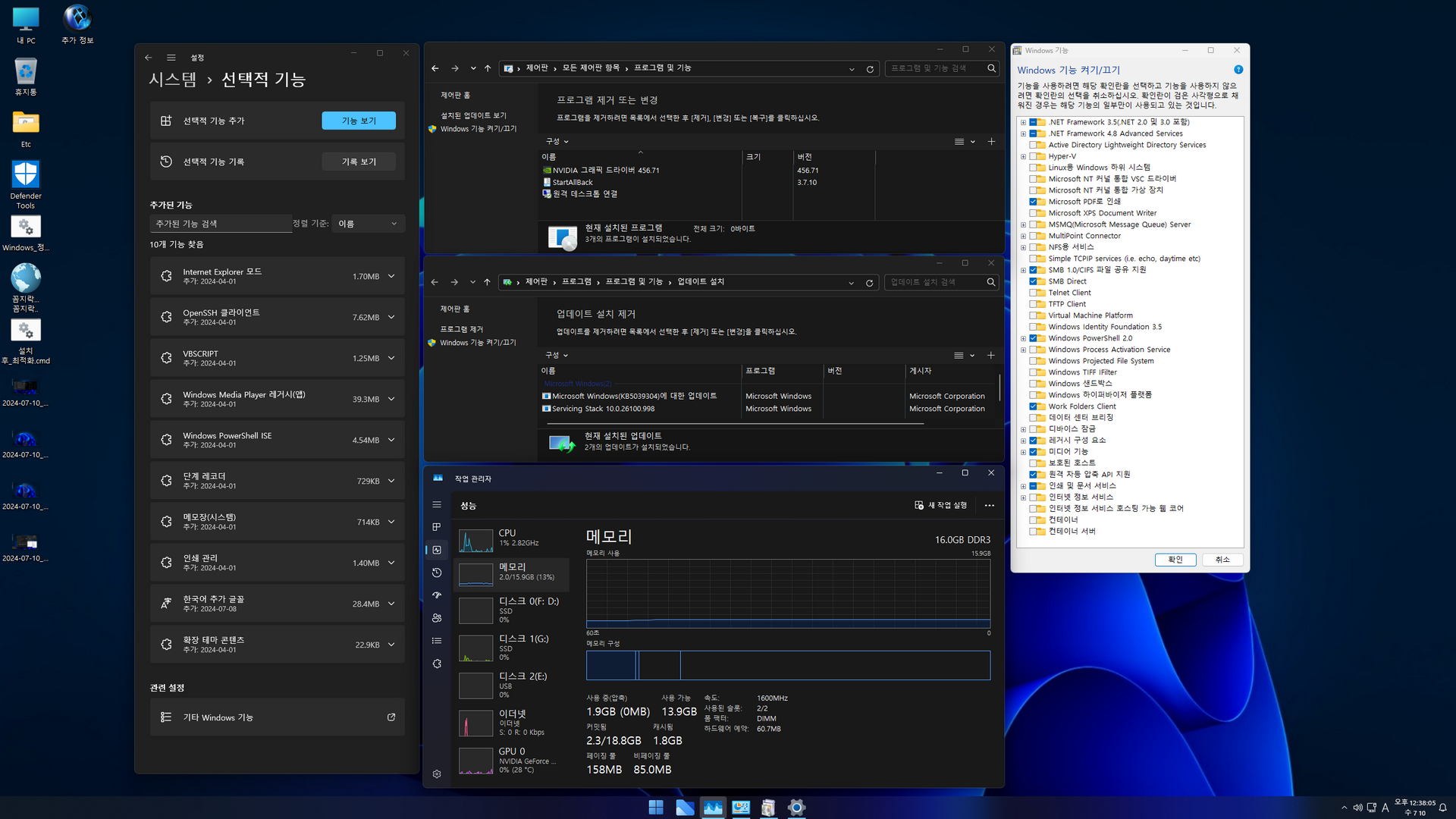The height and width of the screenshot is (819, 1456).
Task: Click in the 추가된 기능 검색 field
Action: tap(220, 224)
